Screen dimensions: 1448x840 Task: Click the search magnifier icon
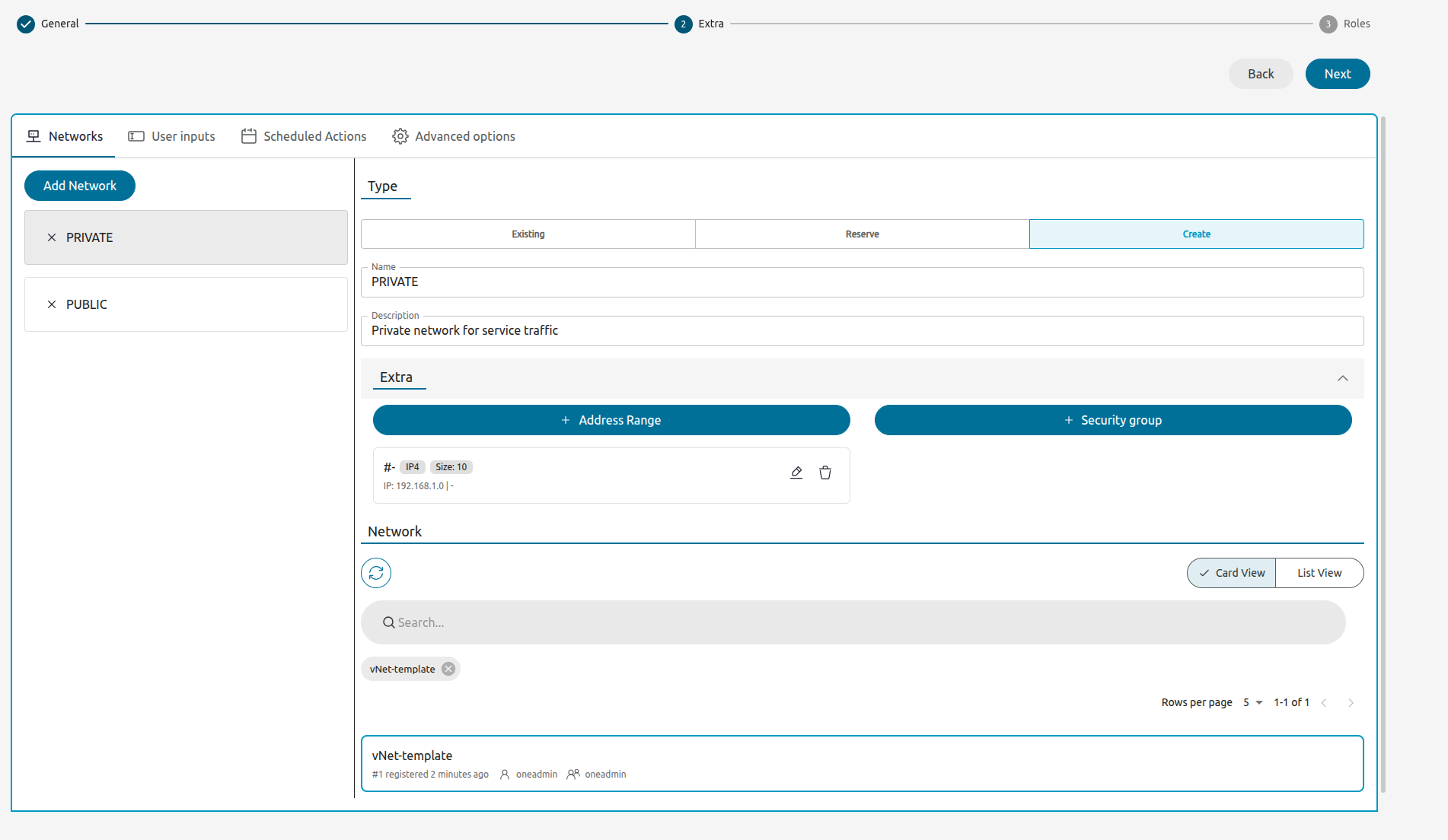coord(389,622)
